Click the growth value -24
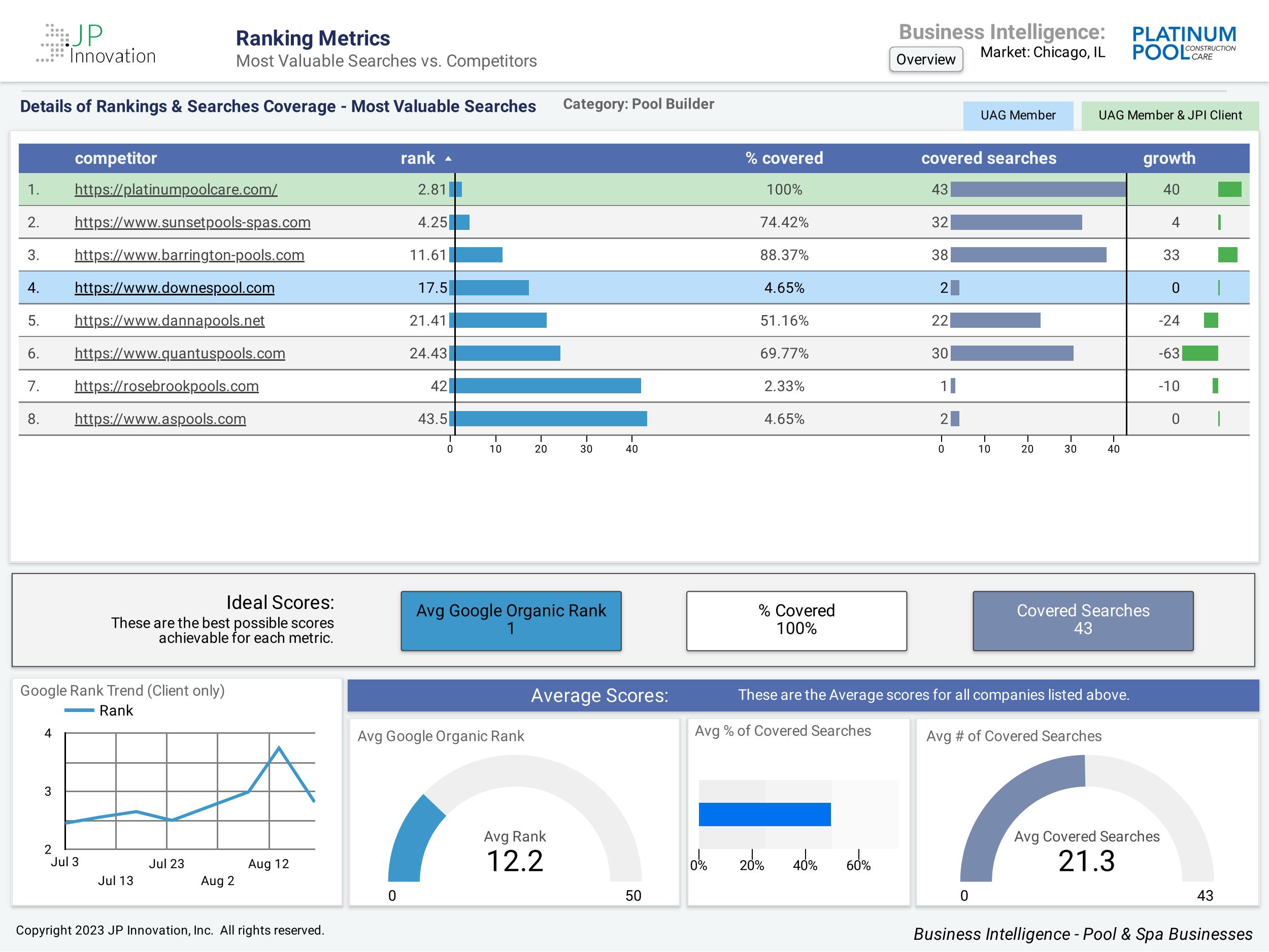The width and height of the screenshot is (1269, 952). (x=1168, y=320)
